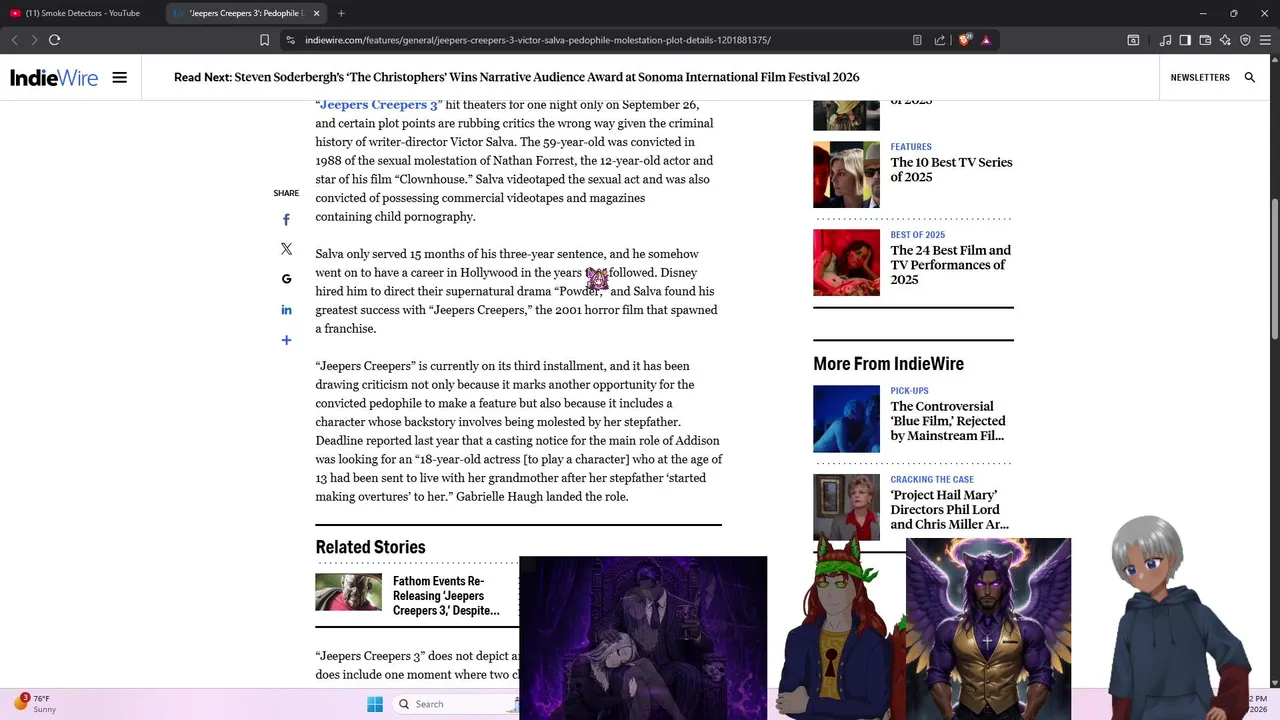Viewport: 1280px width, 720px height.
Task: Open Read Next Steven Soderbergh headline link
Action: [546, 77]
